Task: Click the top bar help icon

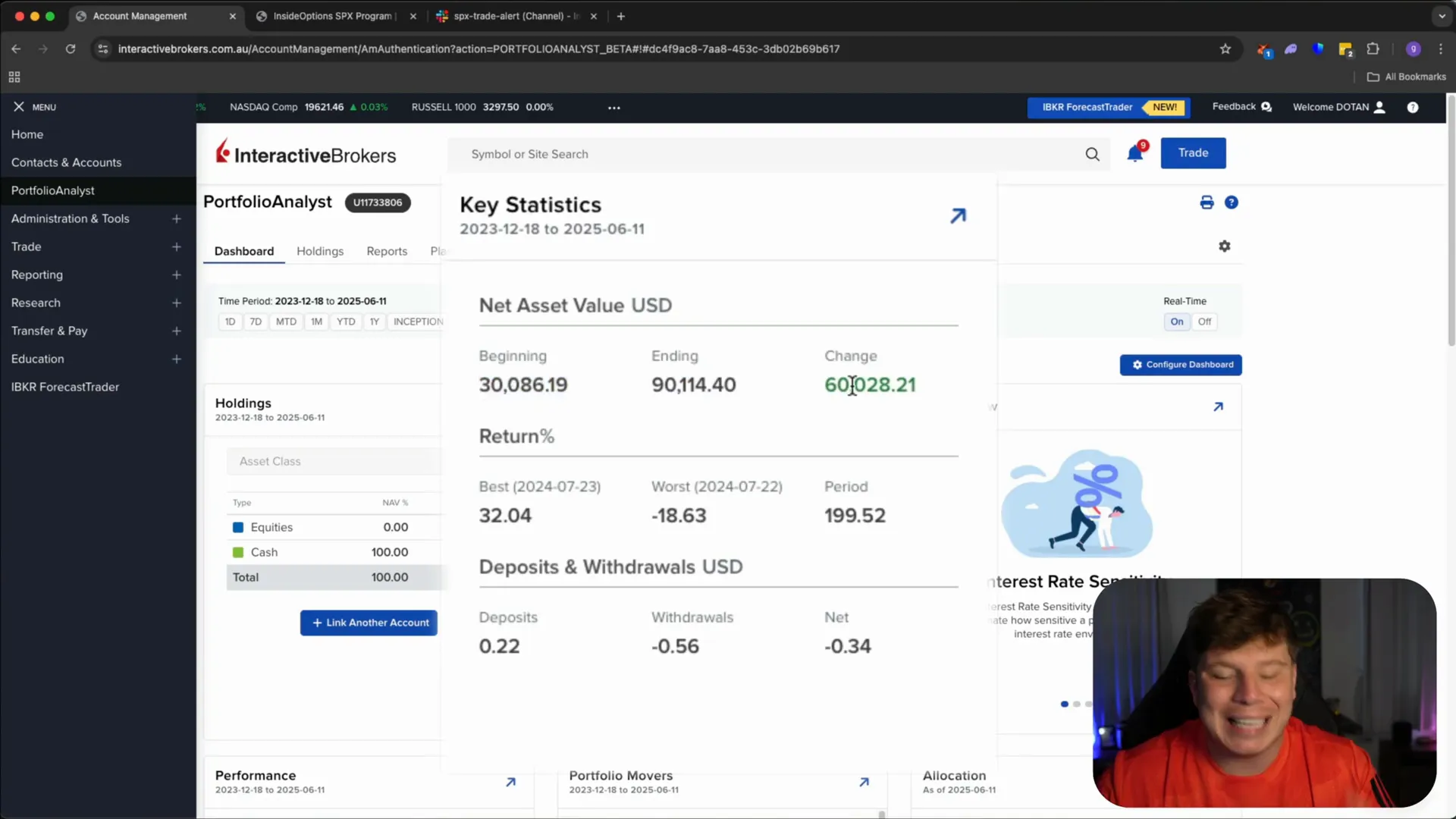Action: click(1413, 108)
